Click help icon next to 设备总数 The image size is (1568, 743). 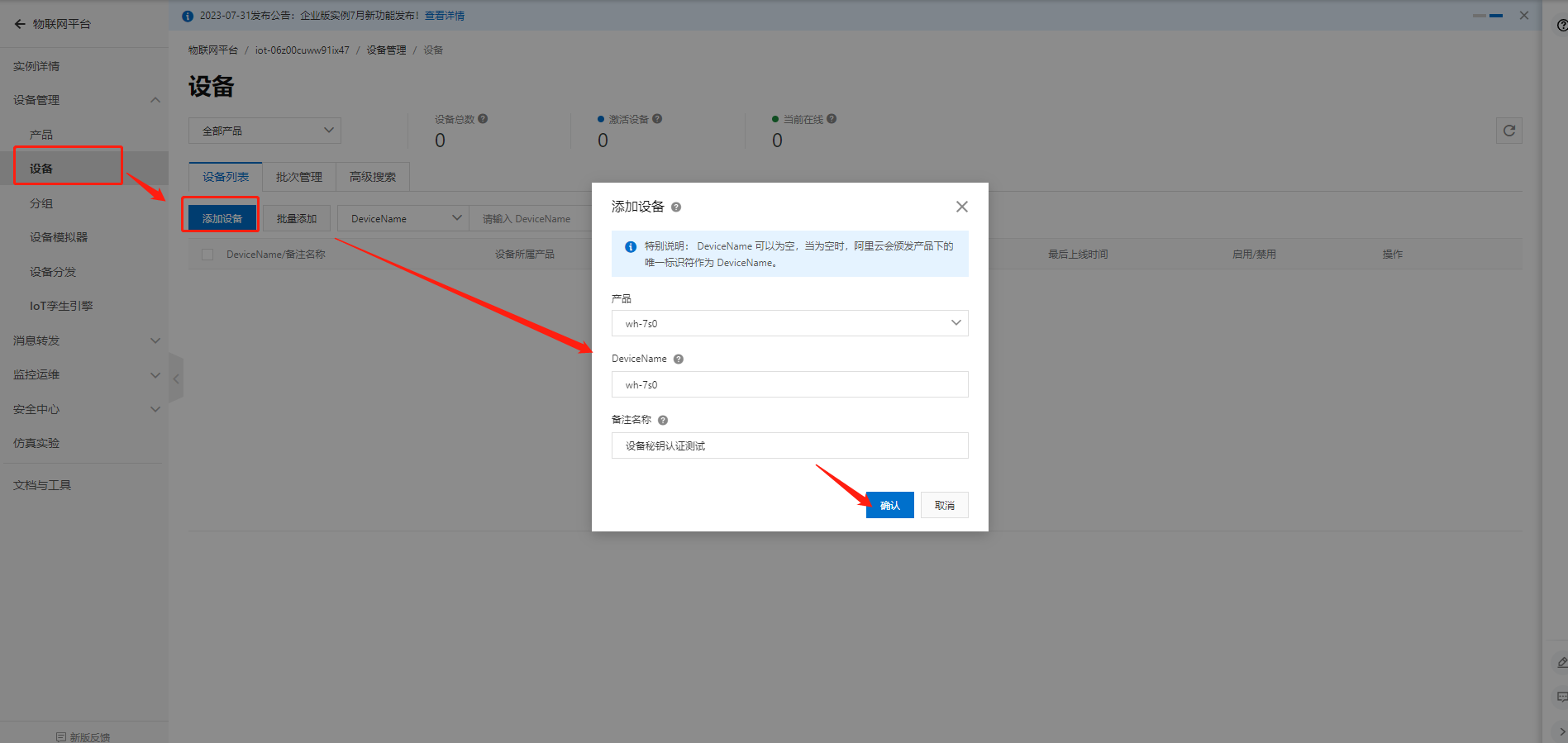click(x=483, y=119)
